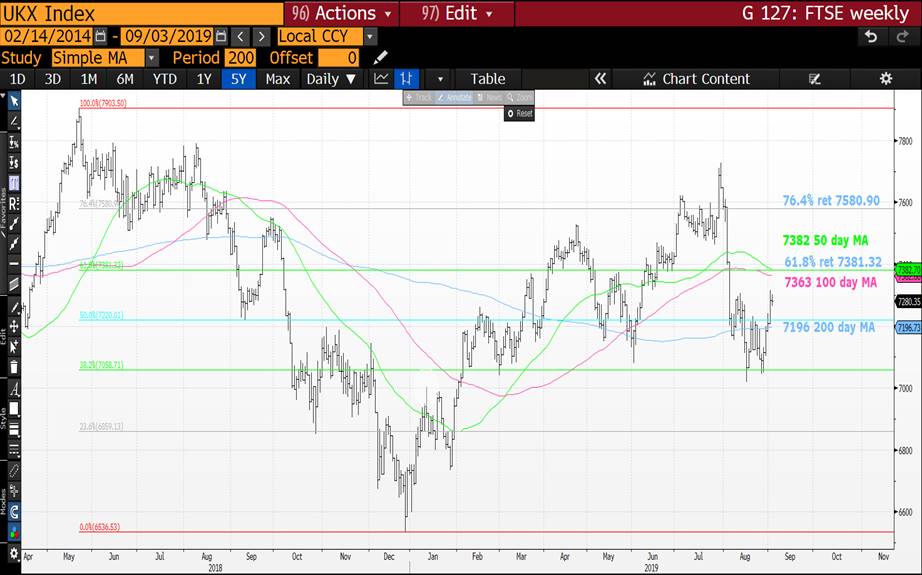
Task: Open the fill color square tool
Action: tap(14, 409)
